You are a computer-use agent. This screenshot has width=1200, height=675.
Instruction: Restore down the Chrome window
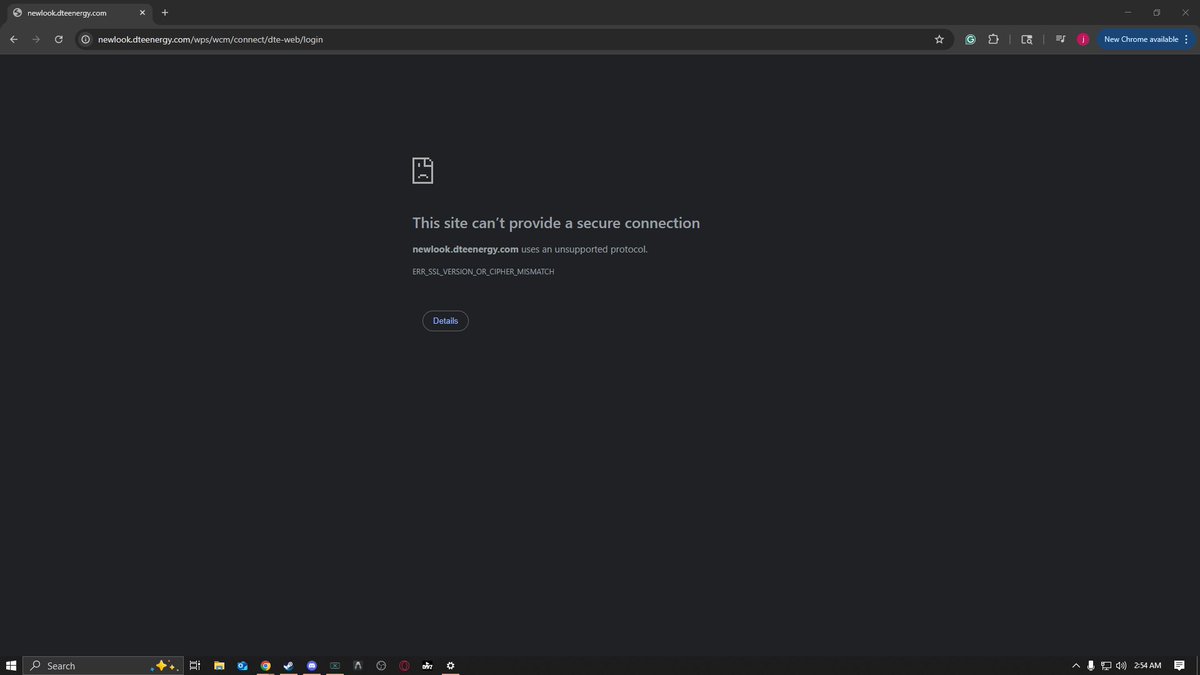pyautogui.click(x=1156, y=13)
